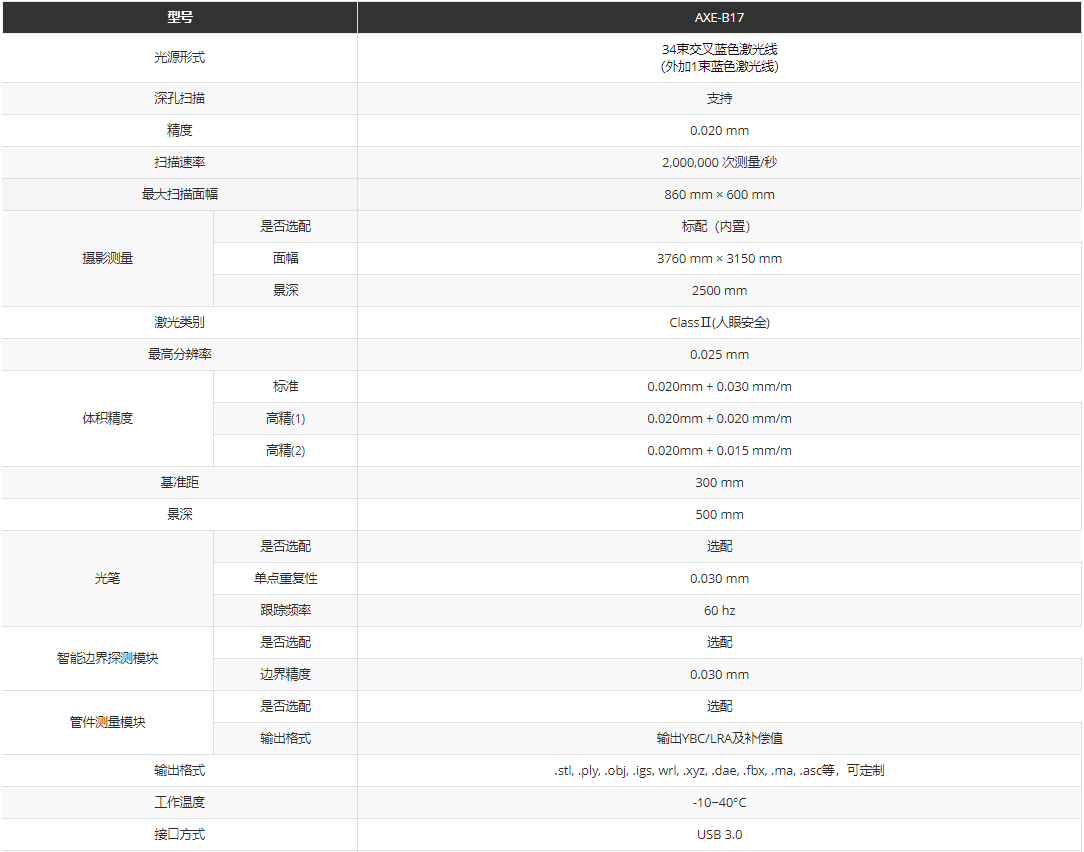Viewport: 1084px width, 852px height.
Task: Click the 60 hz tracking frequency value
Action: click(x=719, y=610)
